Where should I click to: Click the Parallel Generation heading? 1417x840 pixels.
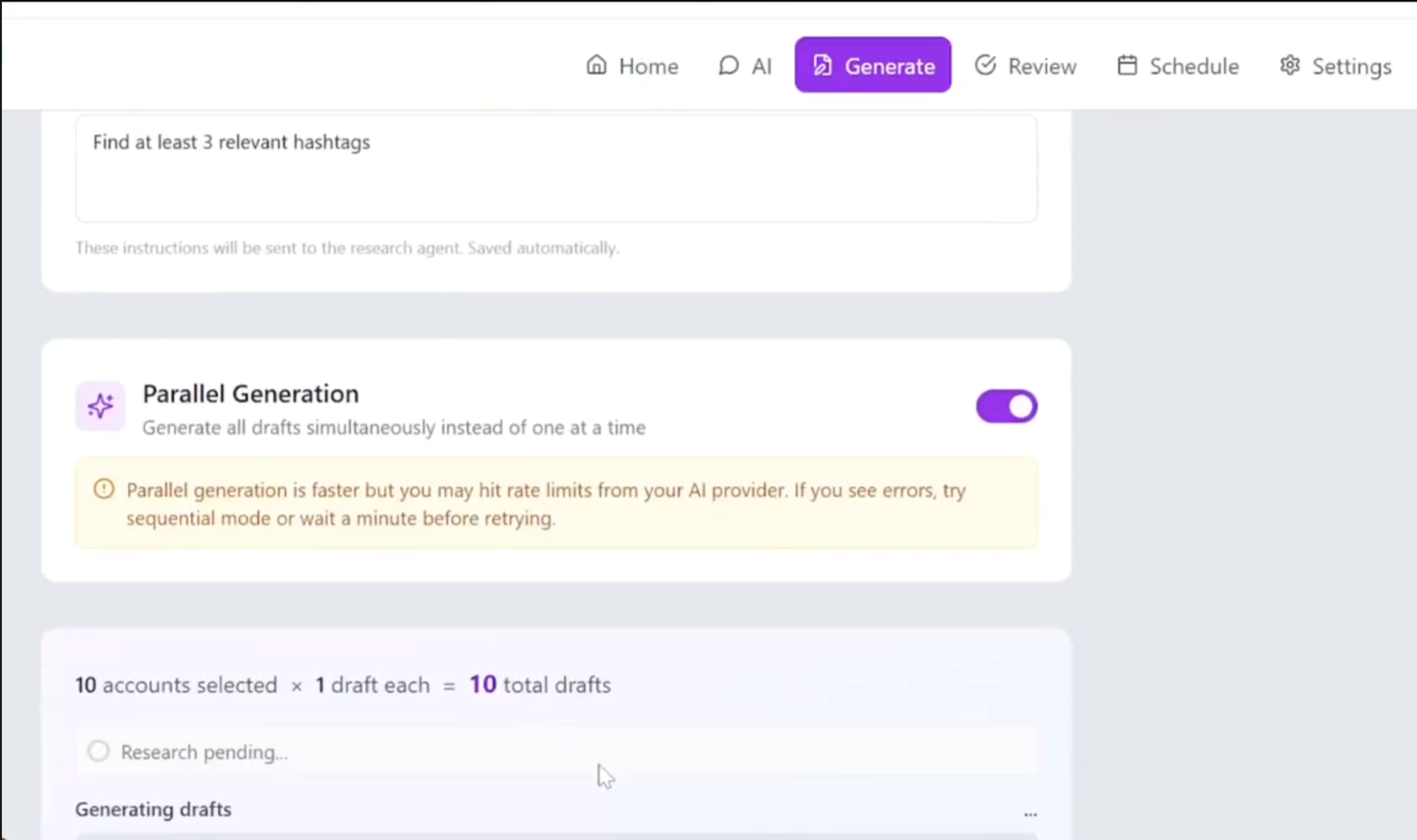click(x=251, y=394)
